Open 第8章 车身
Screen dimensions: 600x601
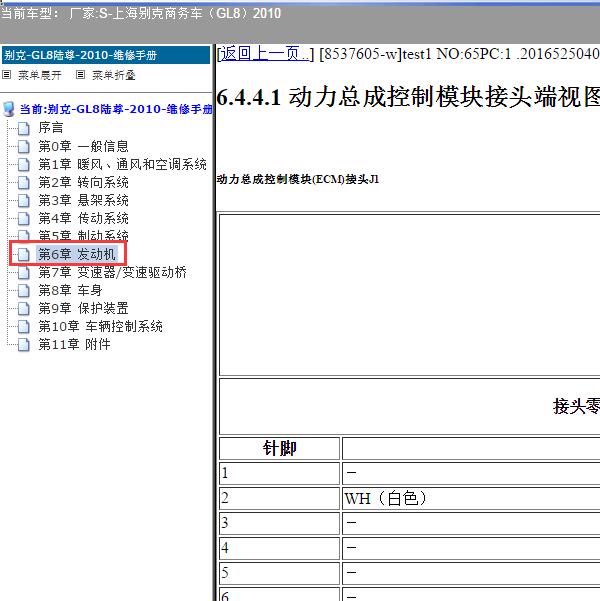click(x=70, y=290)
